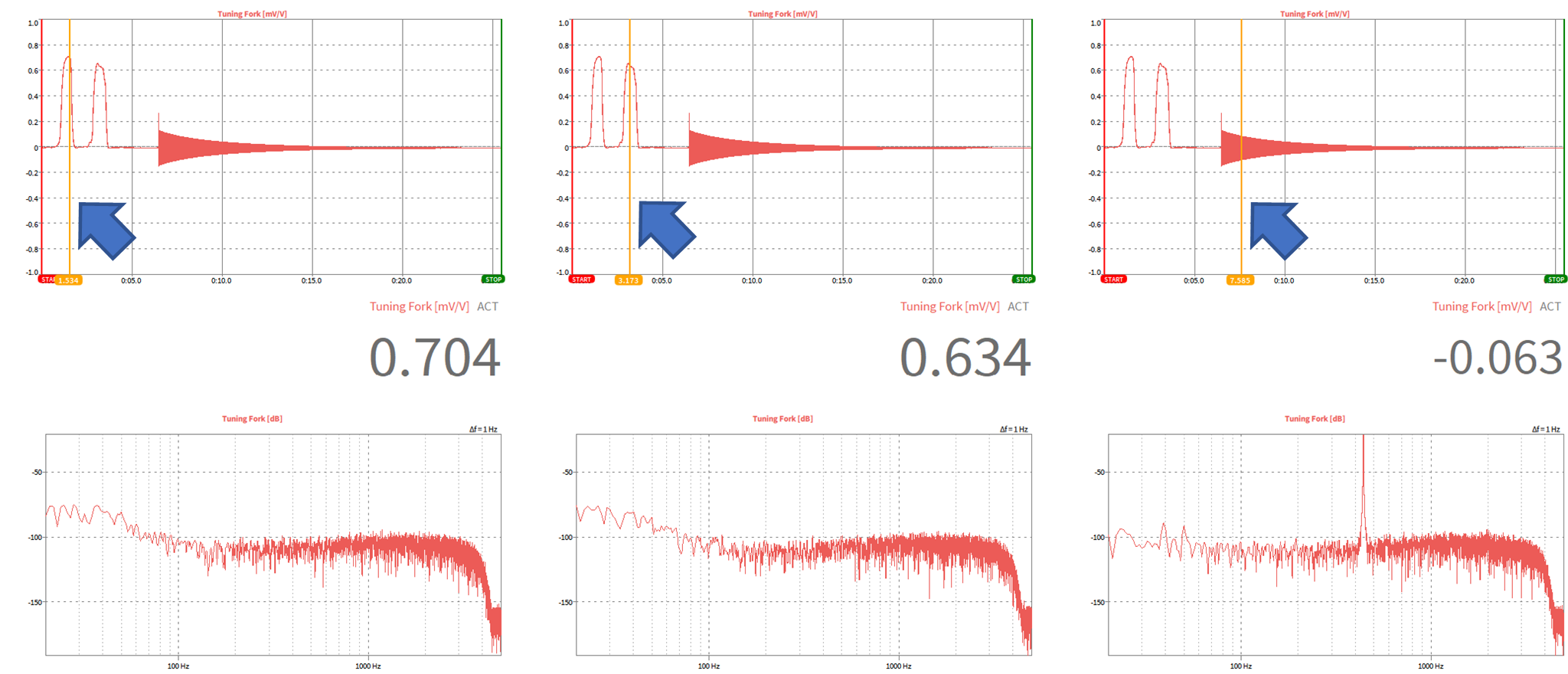Click the Tuning Fork [mV/V] title above the middle recorder chart
This screenshot has width=1568, height=674.
pyautogui.click(x=782, y=14)
